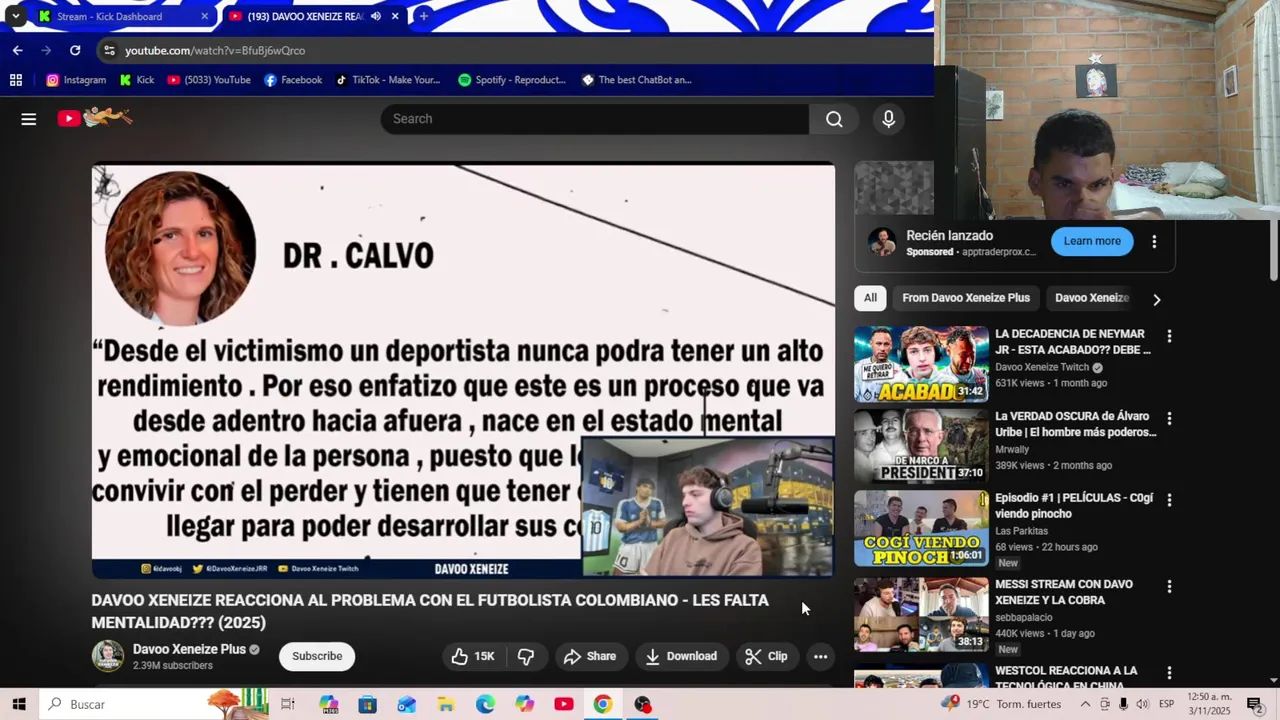Open options for WESTCOL REACCIONA video
Viewport: 1280px width, 720px height.
pyautogui.click(x=1169, y=672)
